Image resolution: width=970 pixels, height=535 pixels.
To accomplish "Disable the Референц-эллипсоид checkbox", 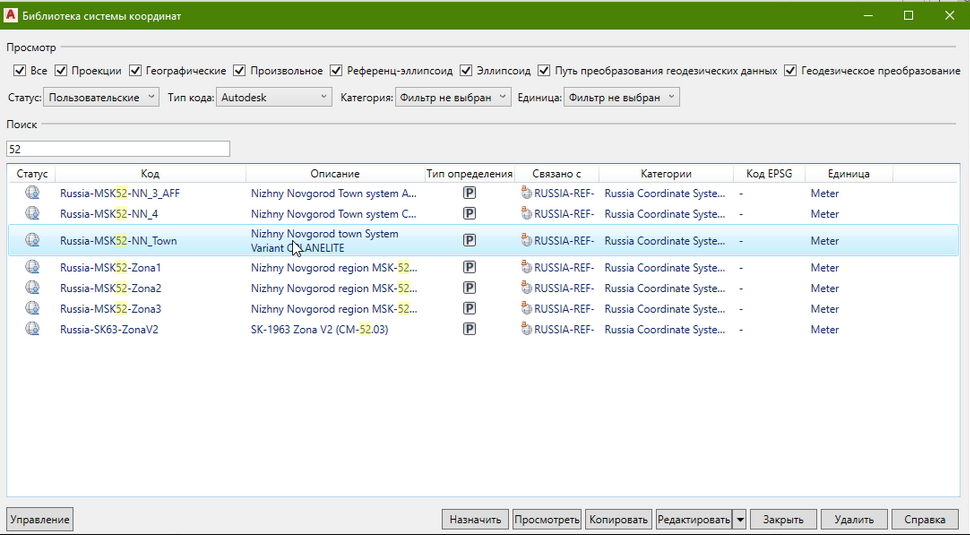I will pos(339,71).
